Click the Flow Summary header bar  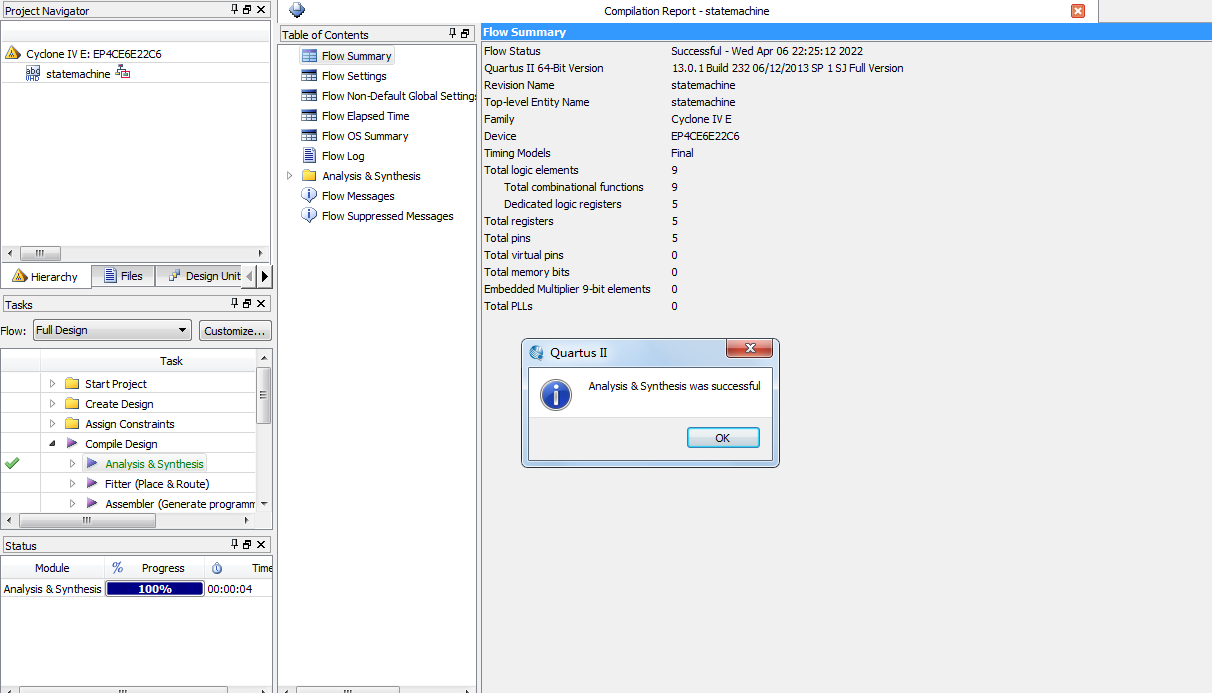pyautogui.click(x=846, y=32)
